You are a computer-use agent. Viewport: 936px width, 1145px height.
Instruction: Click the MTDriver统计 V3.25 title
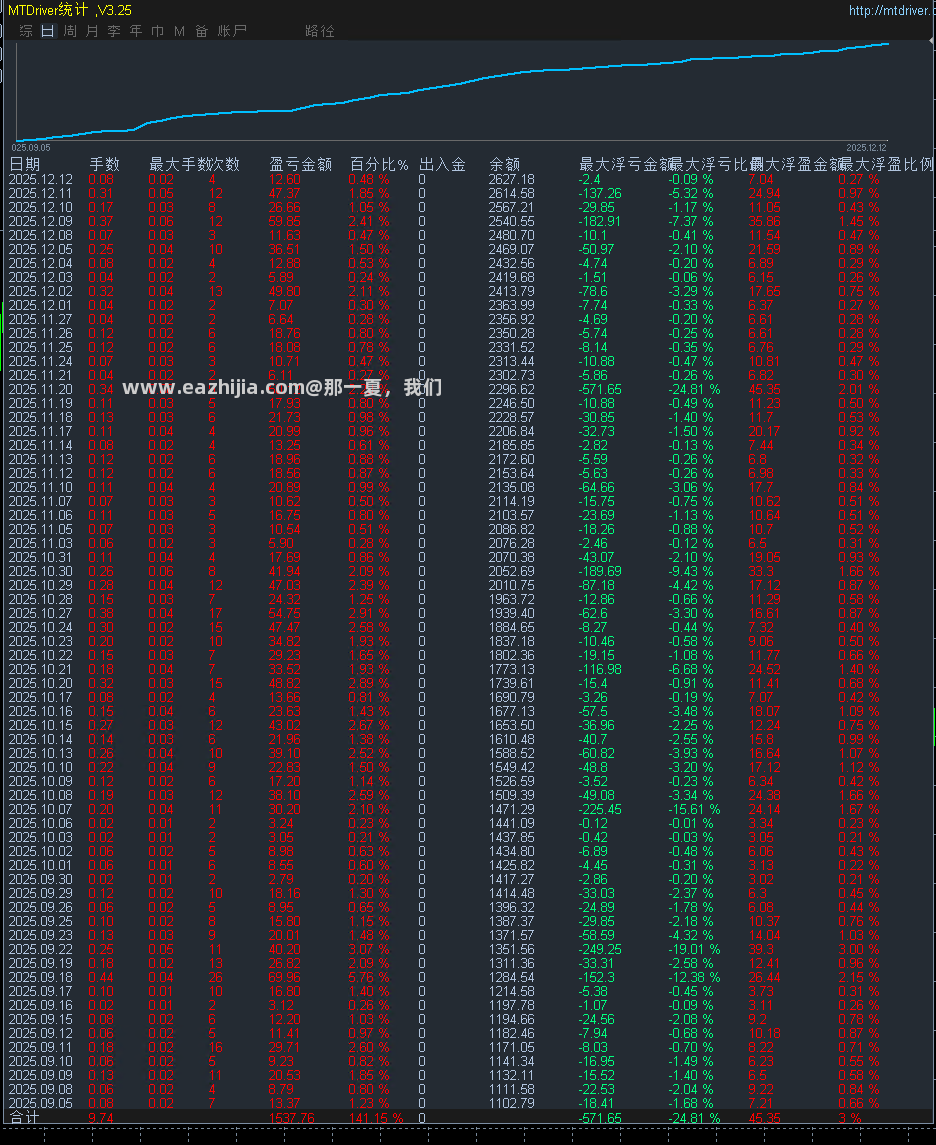click(x=70, y=10)
